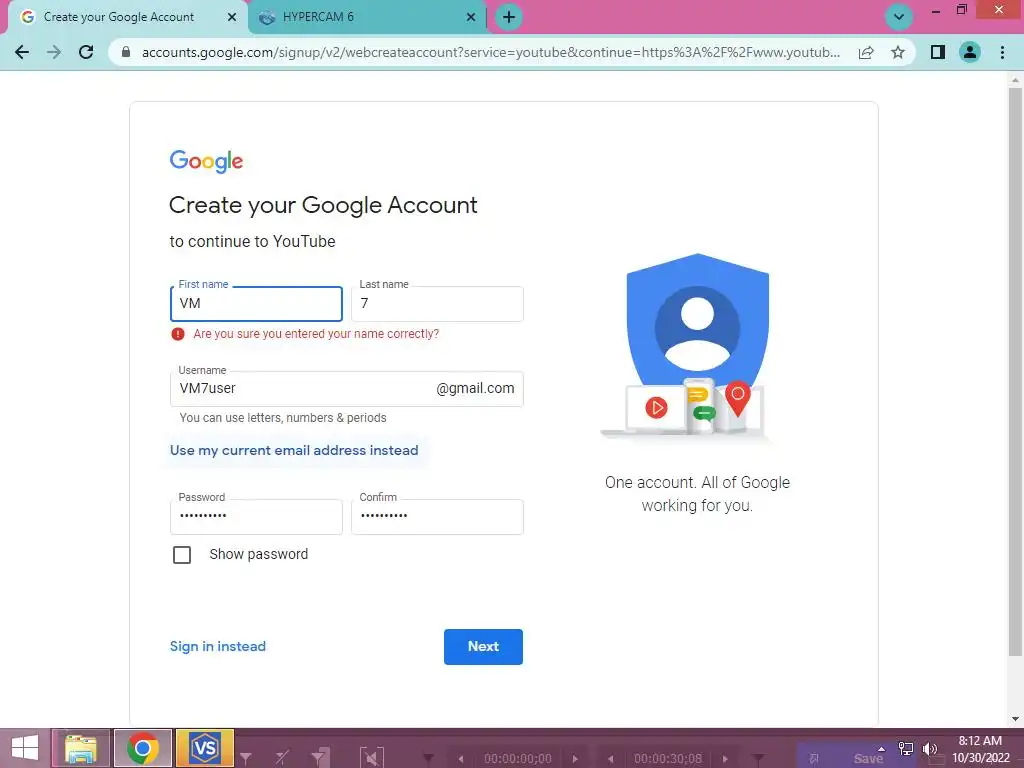This screenshot has height=768, width=1024.
Task: Open the Windows Start menu
Action: click(x=25, y=748)
